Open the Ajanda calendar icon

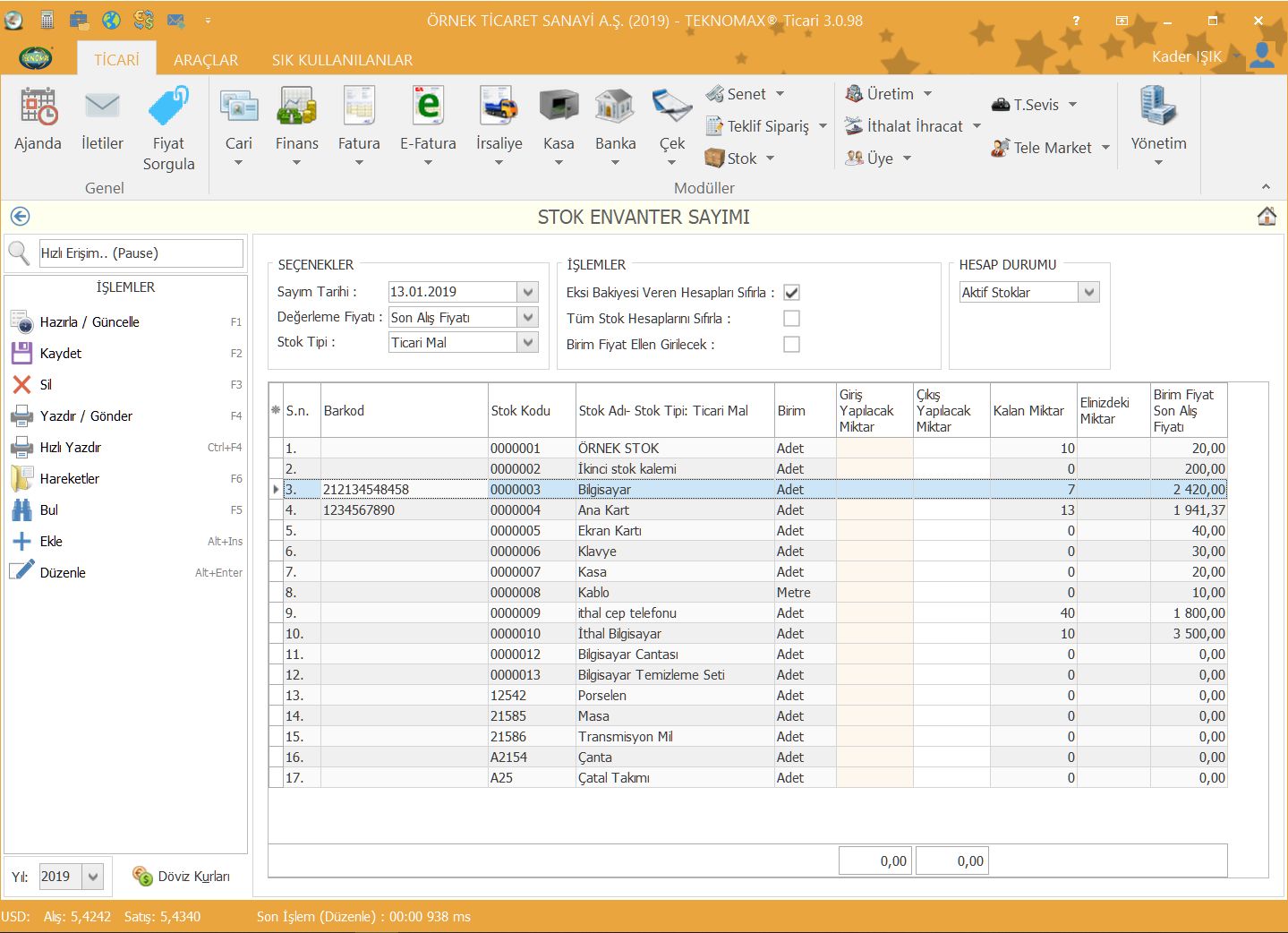click(x=38, y=107)
